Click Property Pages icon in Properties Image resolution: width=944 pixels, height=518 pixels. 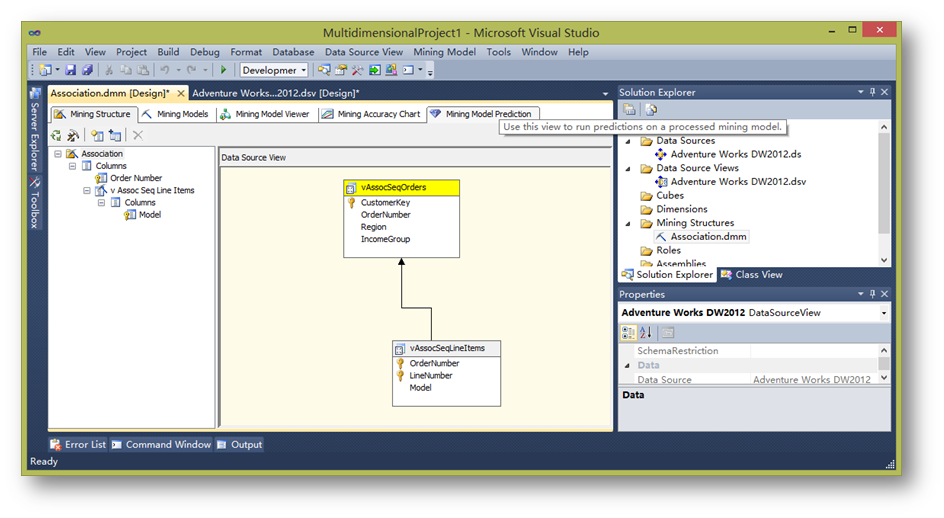pyautogui.click(x=668, y=332)
